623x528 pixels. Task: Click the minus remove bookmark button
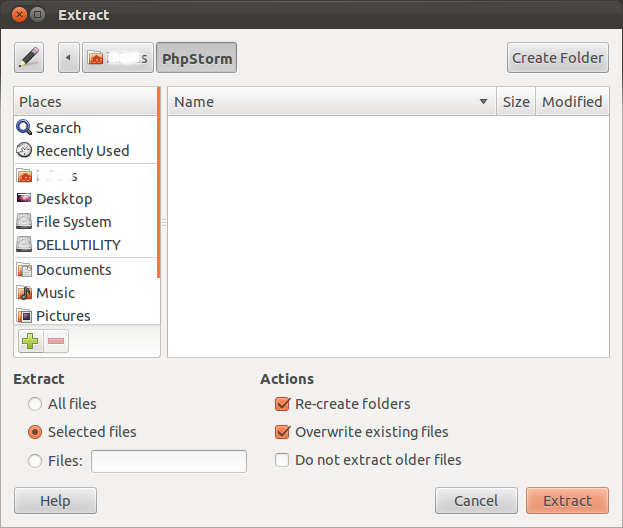[x=56, y=341]
